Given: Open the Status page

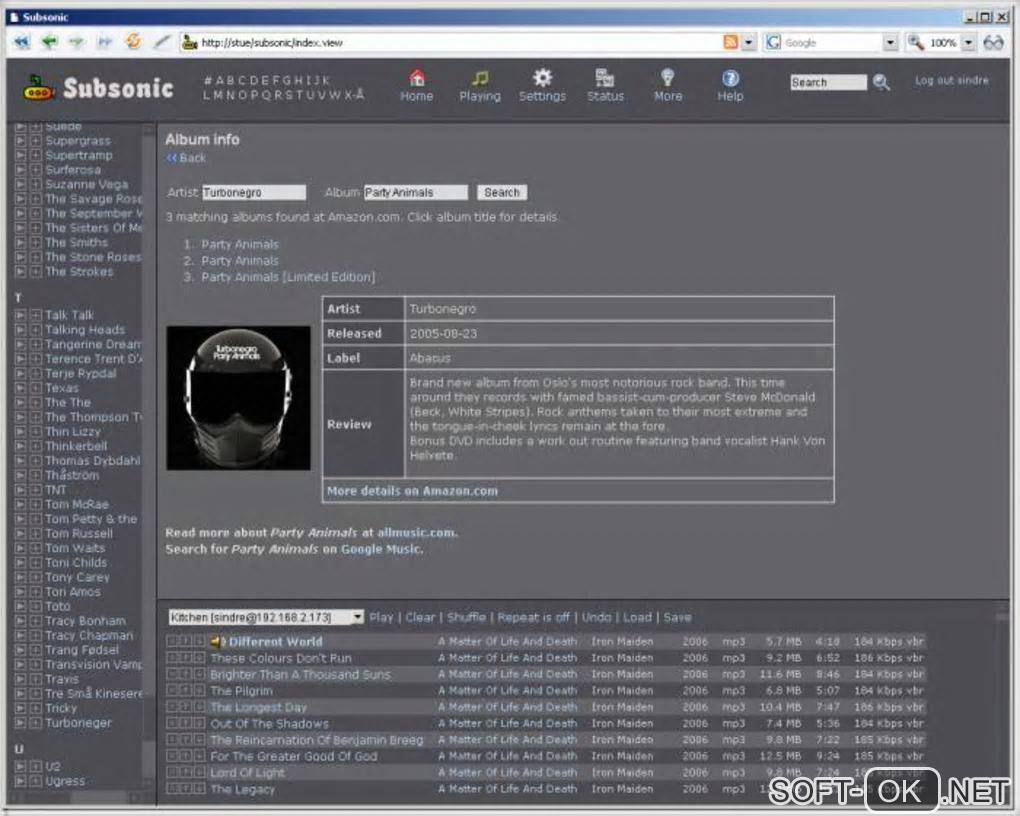Looking at the screenshot, I should (605, 86).
